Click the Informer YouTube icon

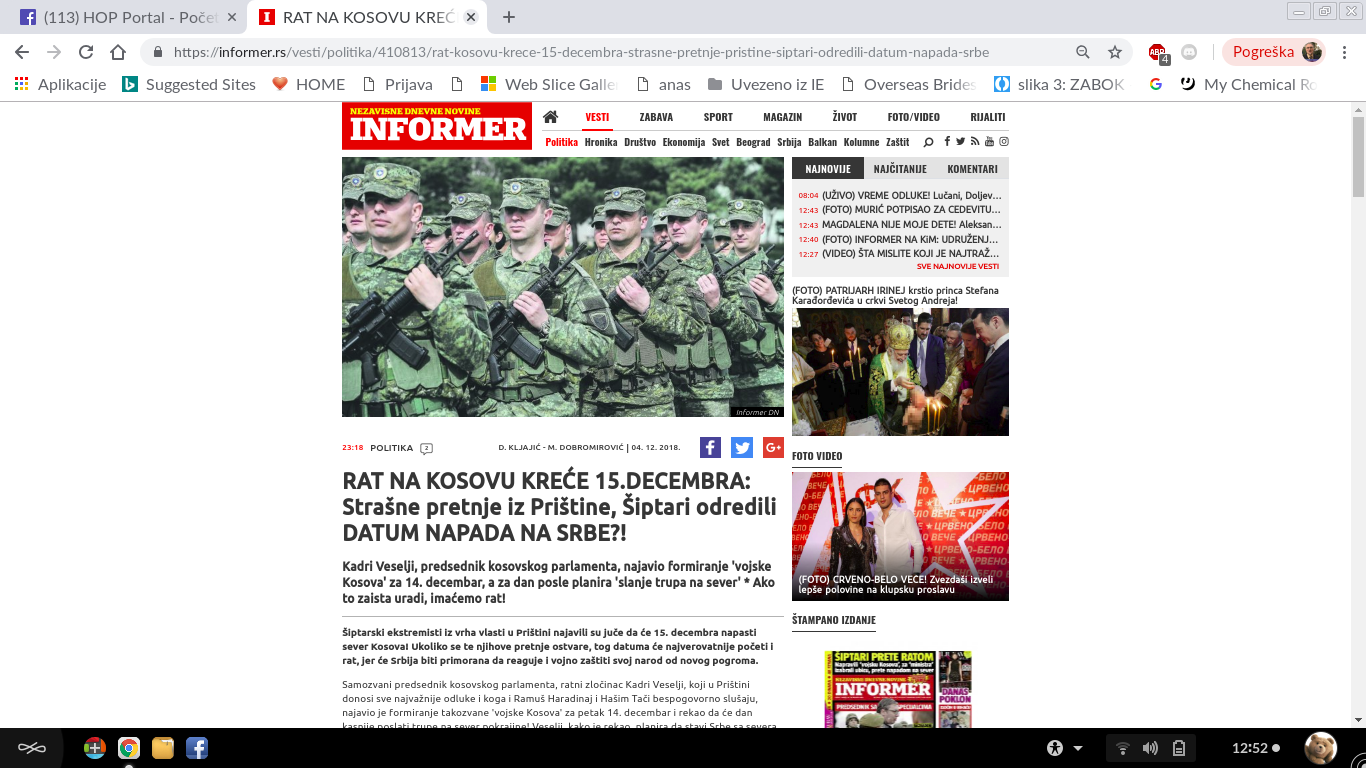988,141
